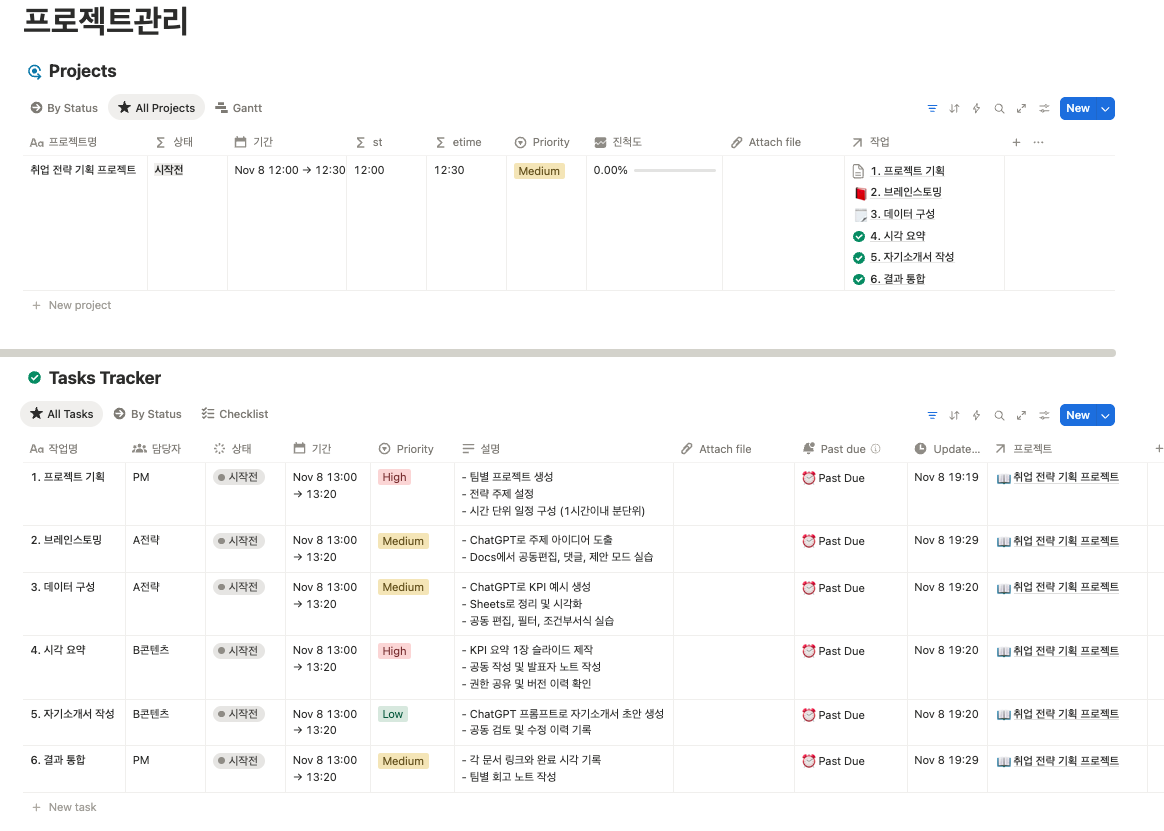Click the filter icon in Tasks Tracker toolbar
This screenshot has width=1164, height=831.
(x=932, y=415)
